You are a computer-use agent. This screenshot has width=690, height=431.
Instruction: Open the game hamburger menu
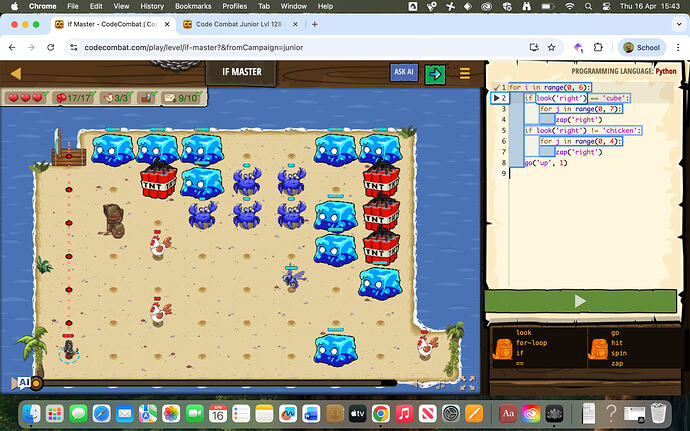click(465, 73)
